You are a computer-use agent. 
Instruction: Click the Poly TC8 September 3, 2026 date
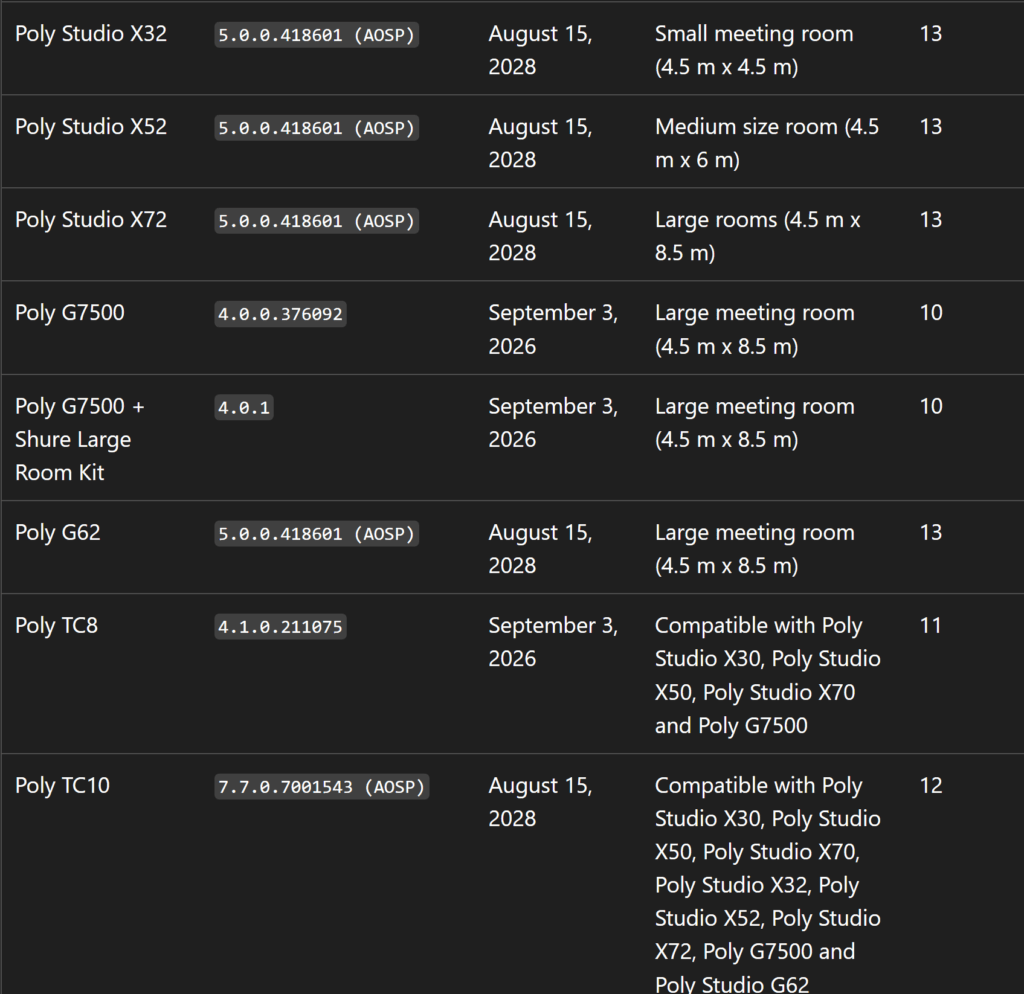[552, 642]
